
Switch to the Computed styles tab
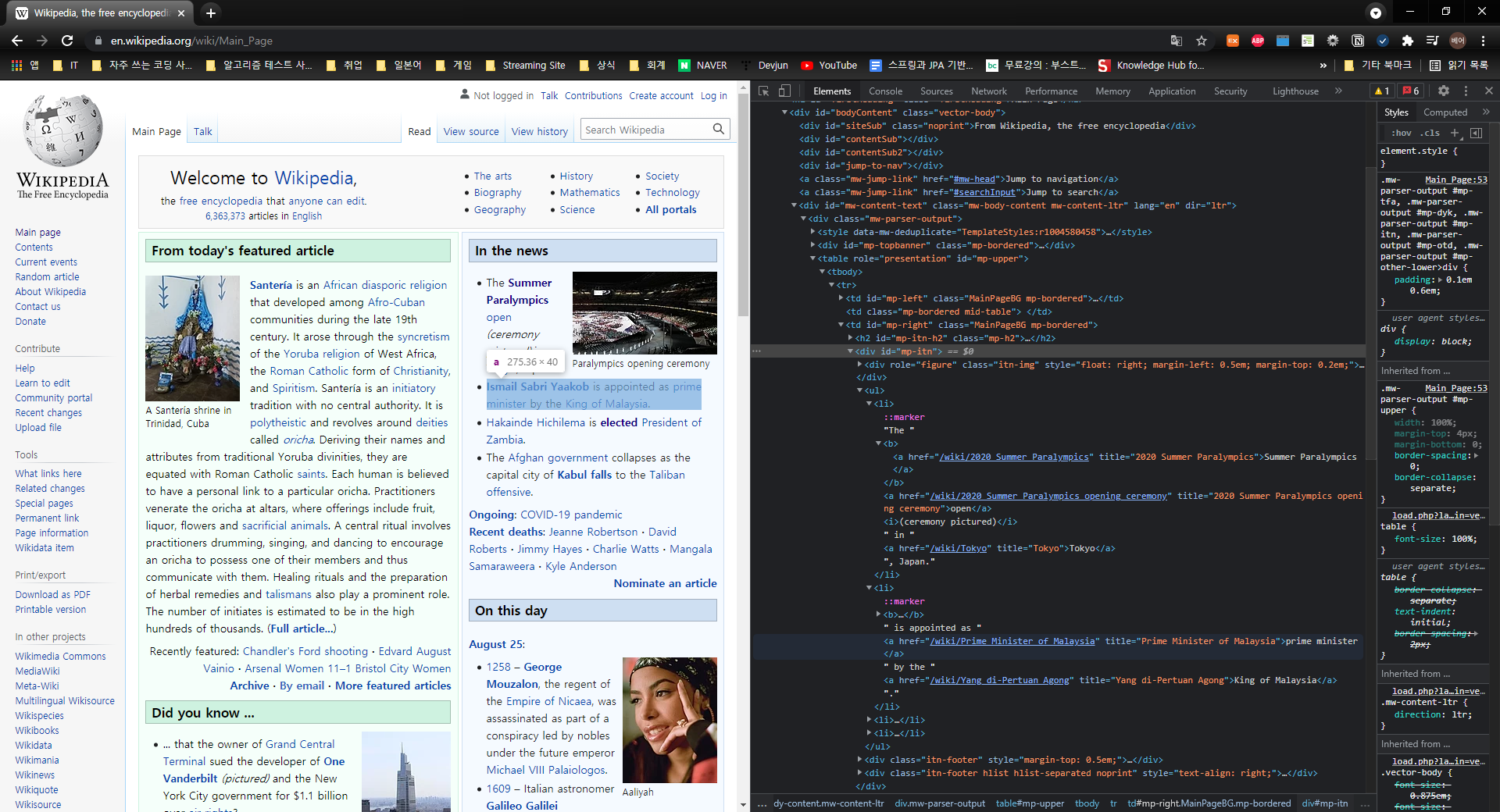[x=1445, y=112]
